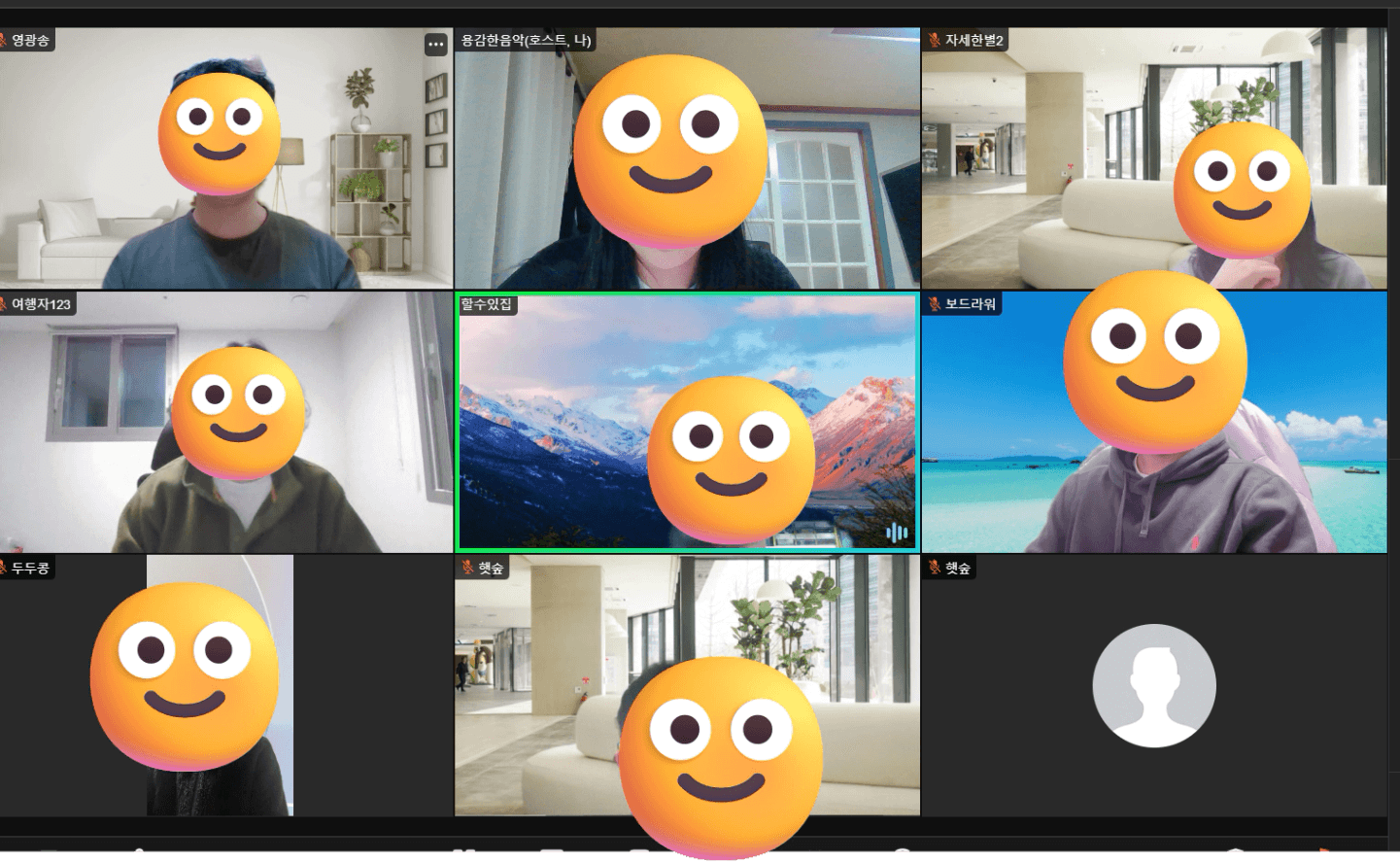Click muted mic icon beside 여행자123 name
This screenshot has width=1400, height=863.
click(3, 304)
